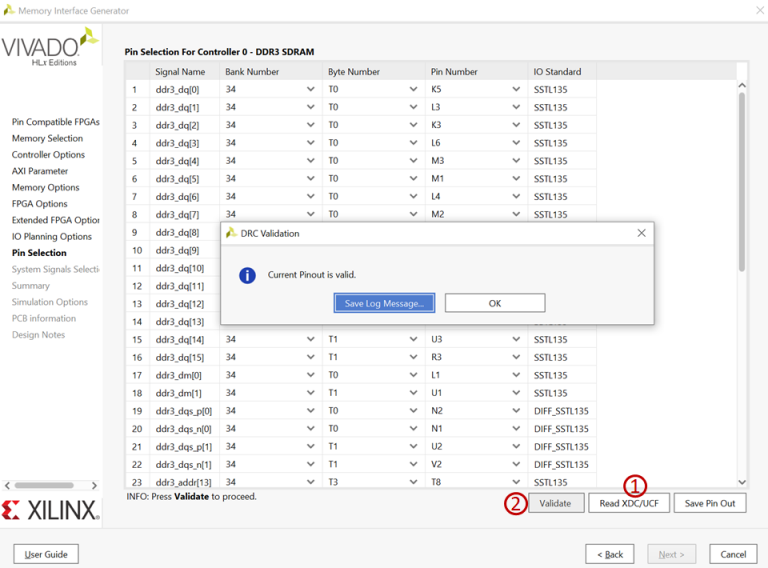Image resolution: width=768 pixels, height=568 pixels.
Task: Go to previous page with Back
Action: [609, 554]
